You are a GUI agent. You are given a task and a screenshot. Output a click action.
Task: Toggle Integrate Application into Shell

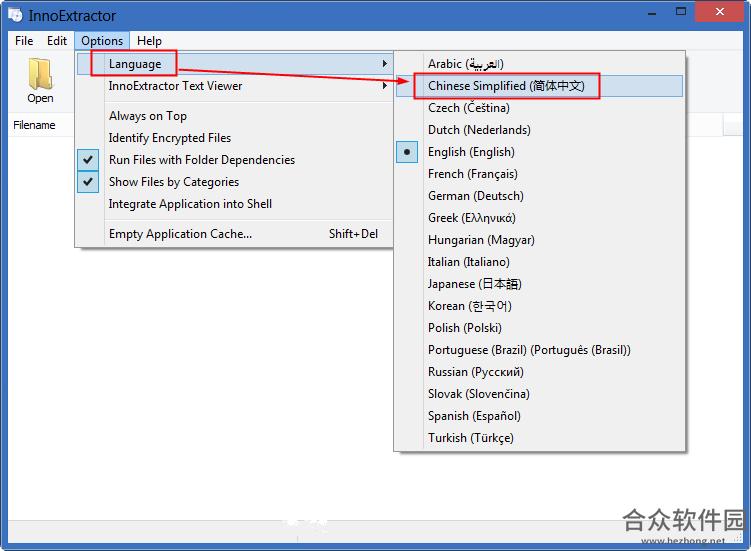(235, 204)
